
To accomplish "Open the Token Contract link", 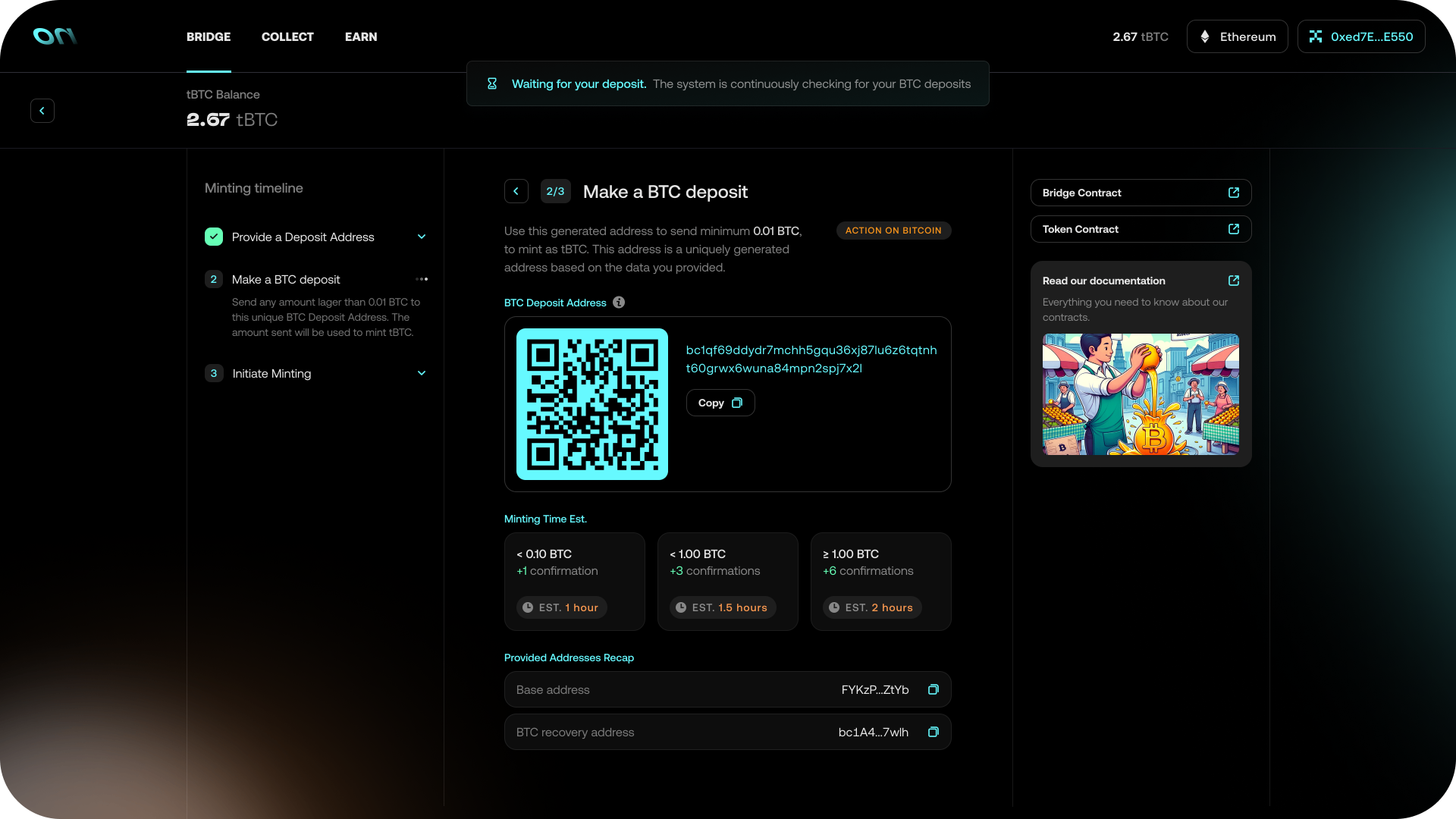I will 1141,229.
